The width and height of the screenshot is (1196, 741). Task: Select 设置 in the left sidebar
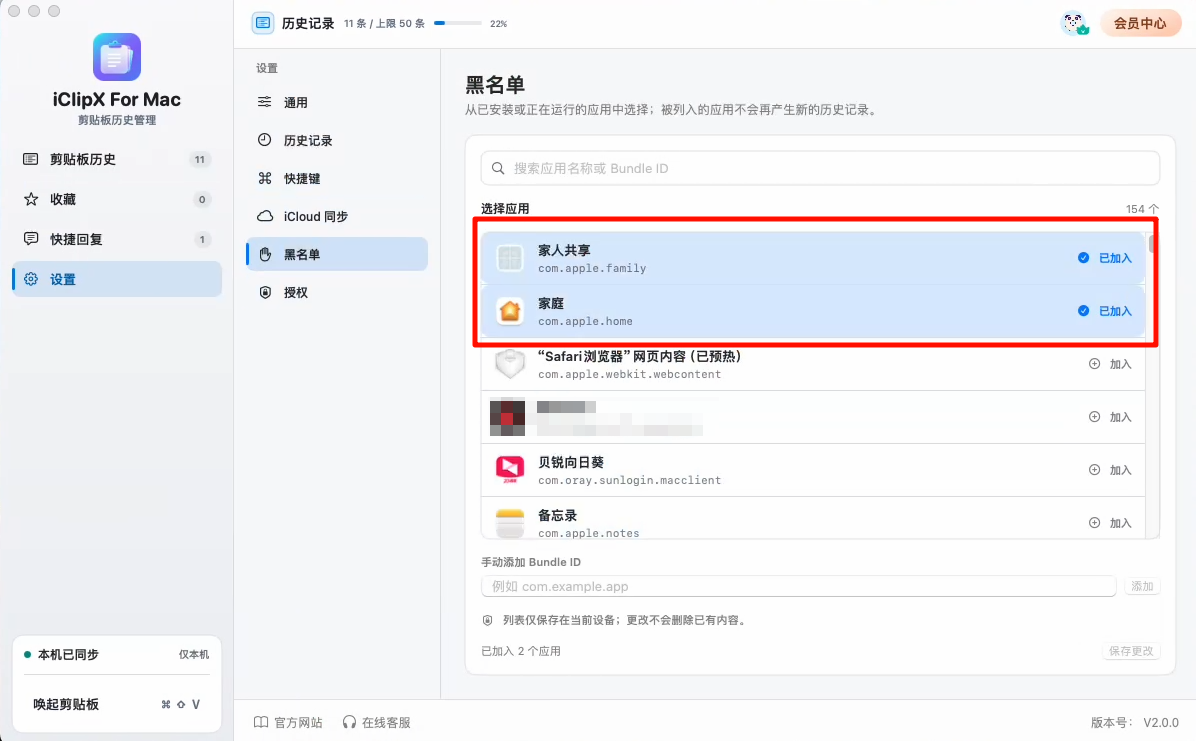coord(117,279)
